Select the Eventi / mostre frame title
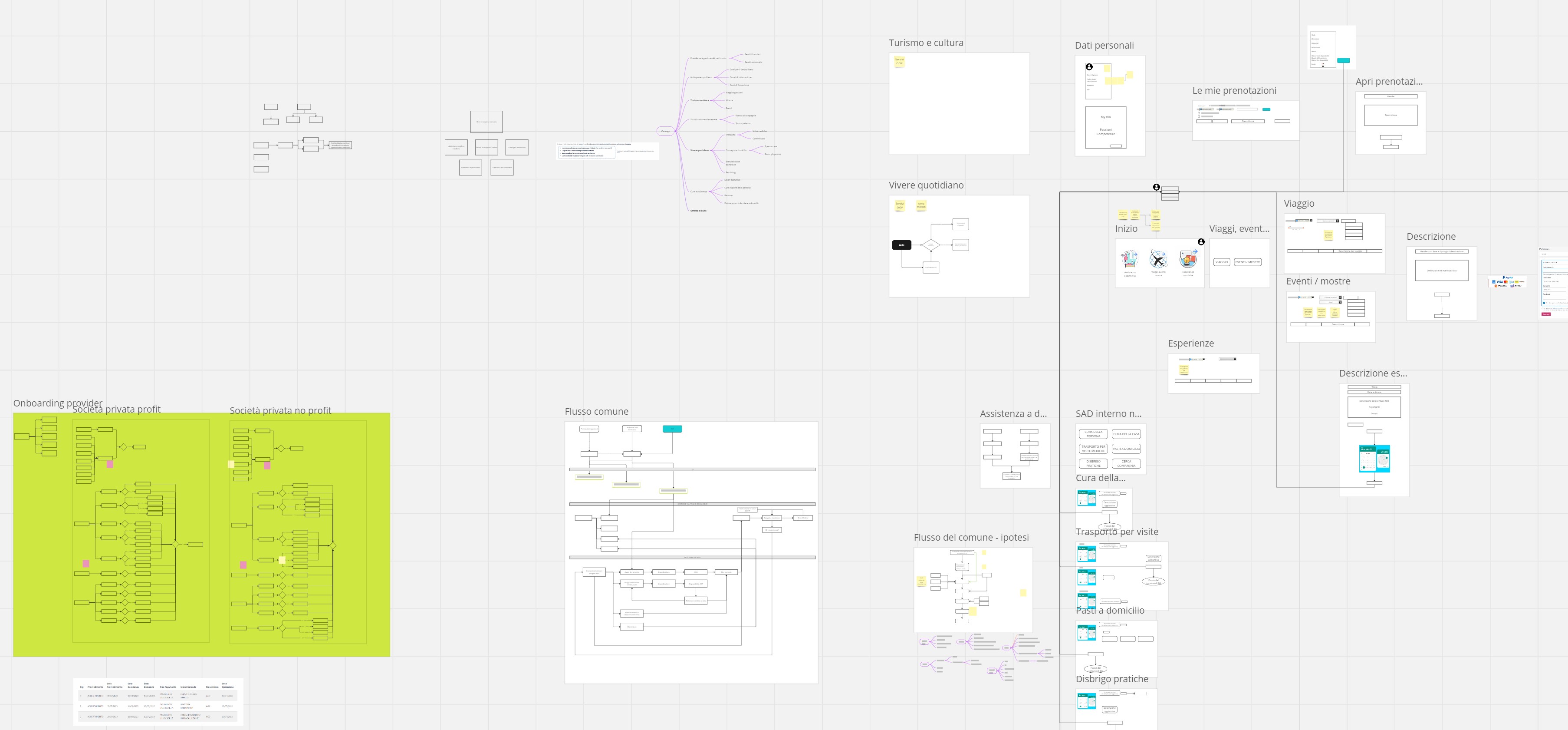This screenshot has width=1568, height=730. (1318, 281)
